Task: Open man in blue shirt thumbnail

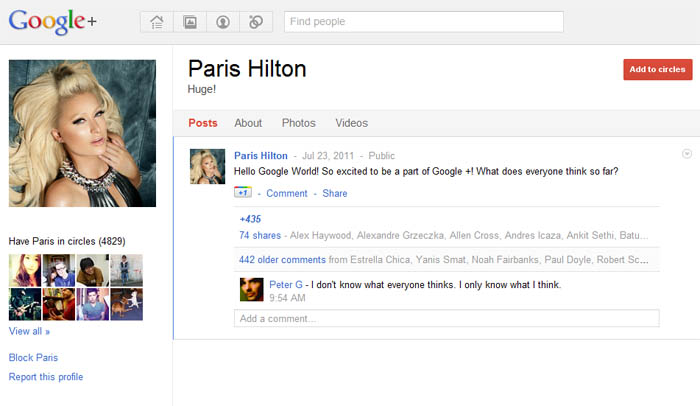Action: click(x=93, y=304)
